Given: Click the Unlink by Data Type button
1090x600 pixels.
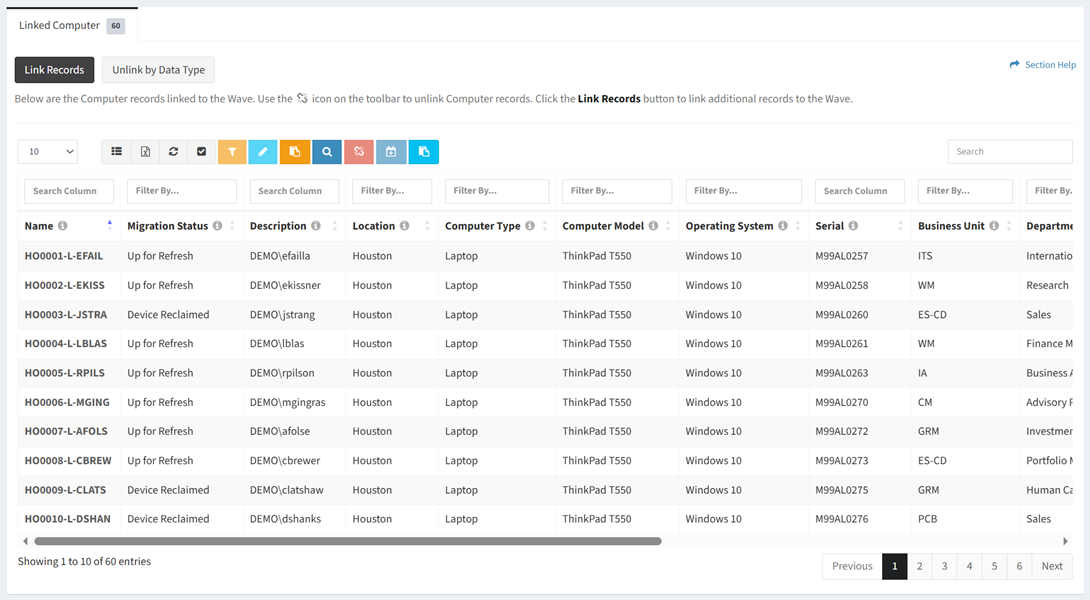Looking at the screenshot, I should (x=158, y=70).
